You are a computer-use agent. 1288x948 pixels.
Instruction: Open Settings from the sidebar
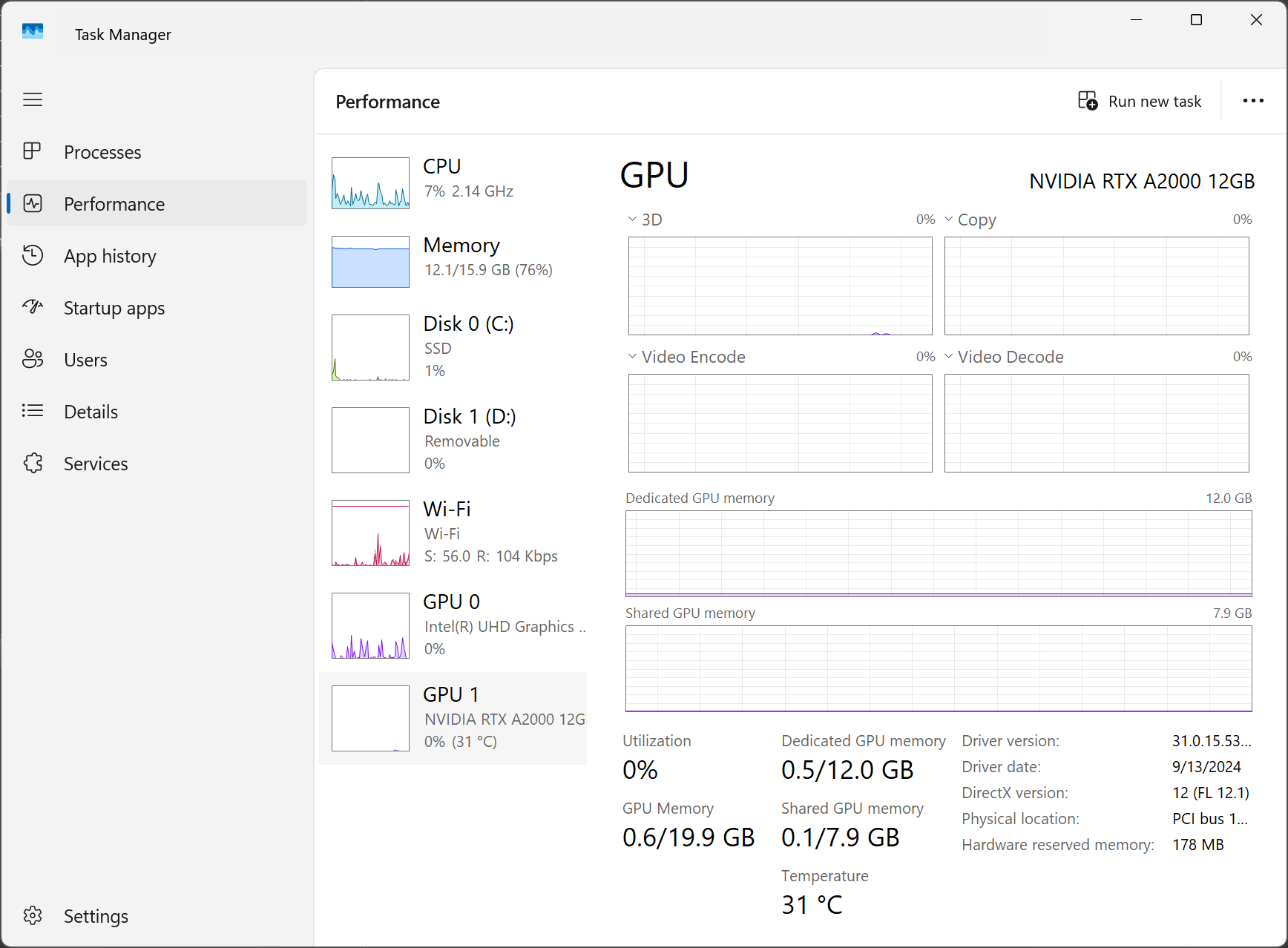click(157, 915)
